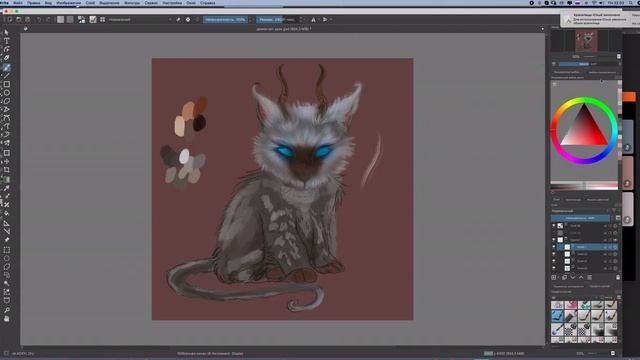Image resolution: width=640 pixels, height=360 pixels.
Task: Move the layer up with the arrow icon
Action: (581, 278)
